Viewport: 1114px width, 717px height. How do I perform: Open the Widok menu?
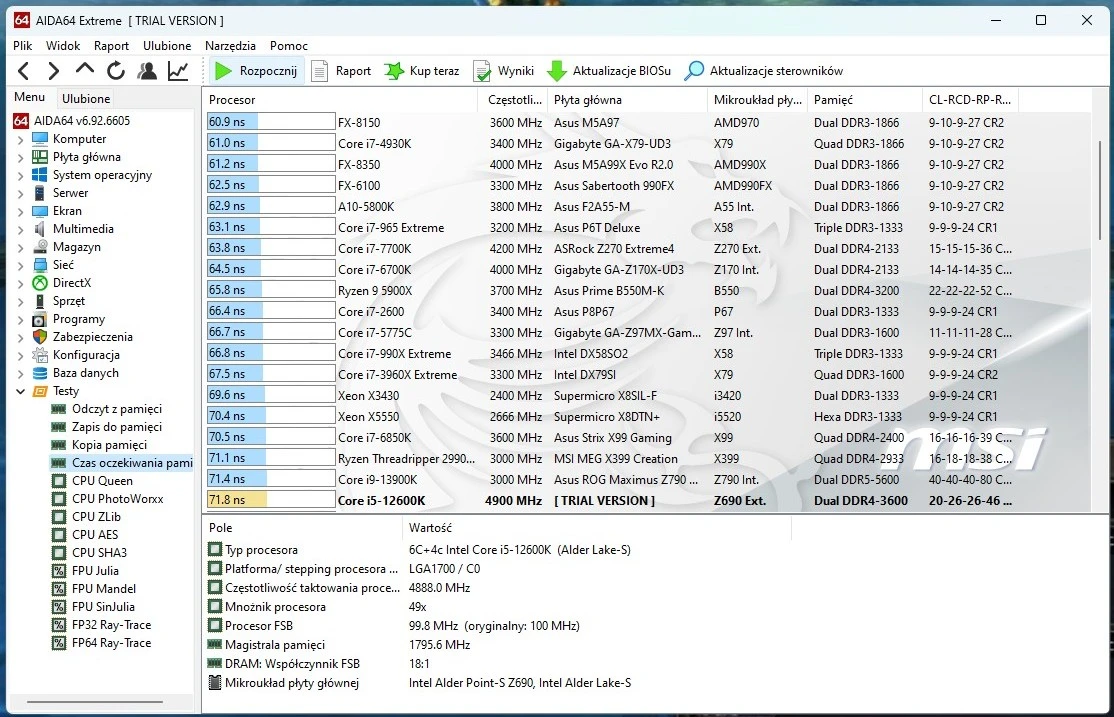tap(63, 45)
